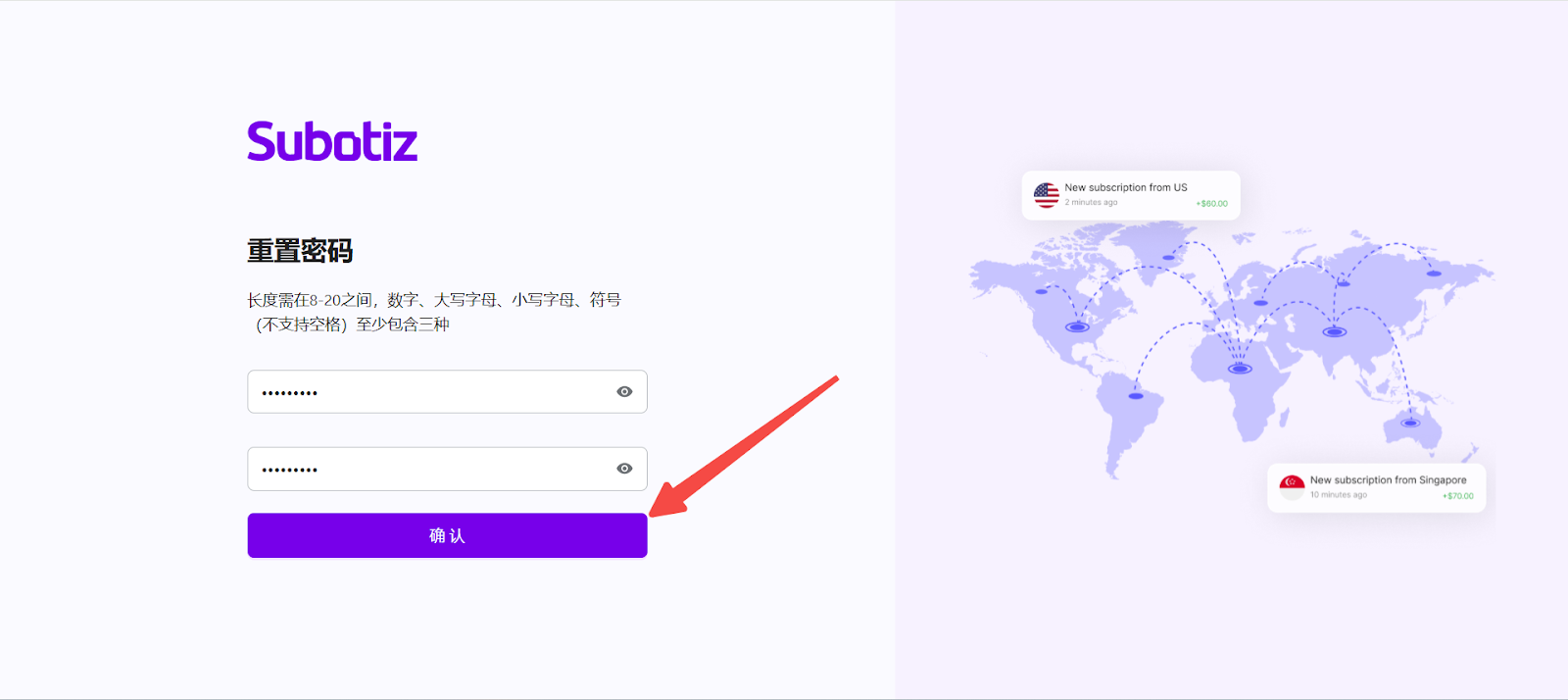Click the China location marker on map
The width and height of the screenshot is (1568, 700).
pos(1334,331)
